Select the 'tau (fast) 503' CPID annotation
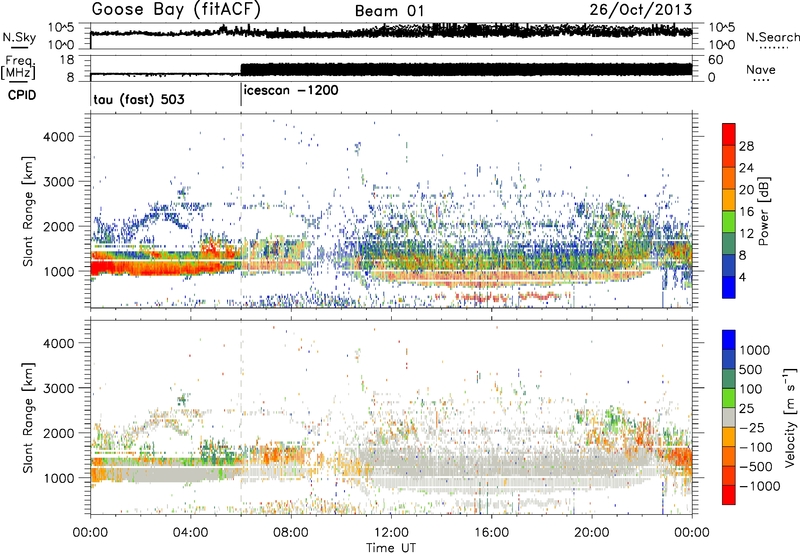The image size is (800, 554). (x=139, y=99)
